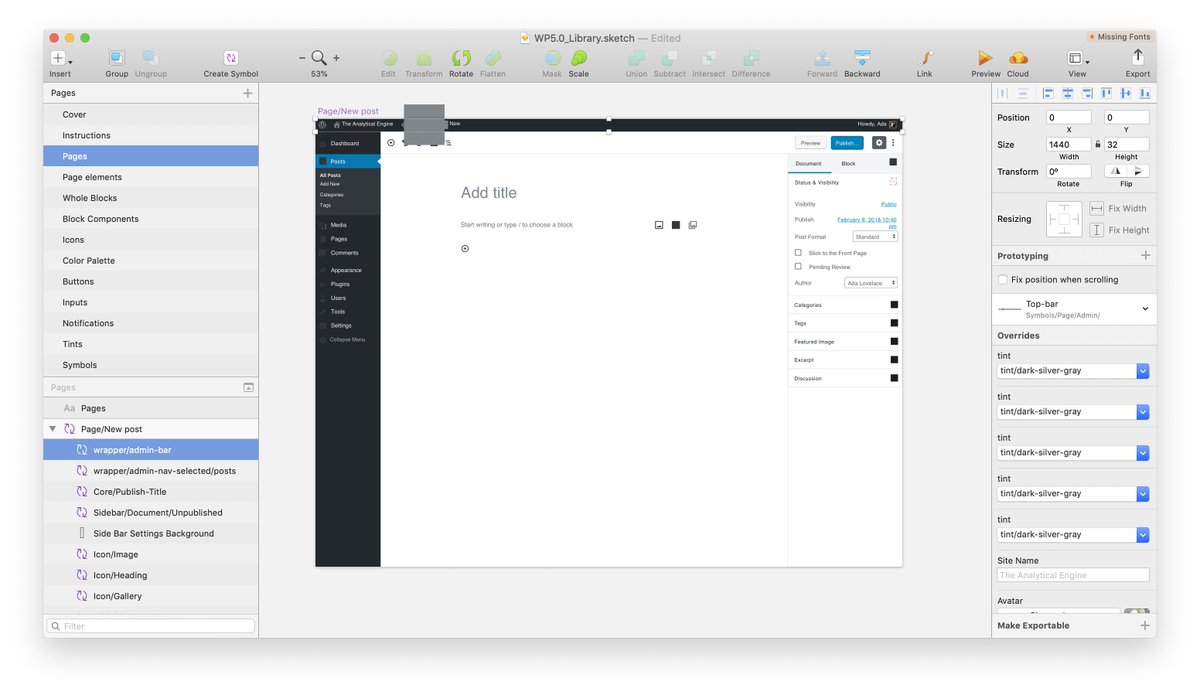Expand the Make Exportable section
This screenshot has width=1200, height=695.
coord(1144,624)
